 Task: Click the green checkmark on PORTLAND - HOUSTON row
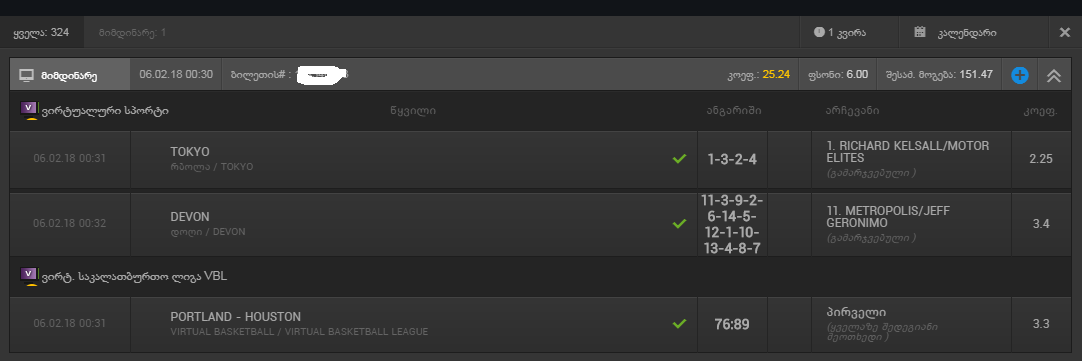click(x=679, y=323)
